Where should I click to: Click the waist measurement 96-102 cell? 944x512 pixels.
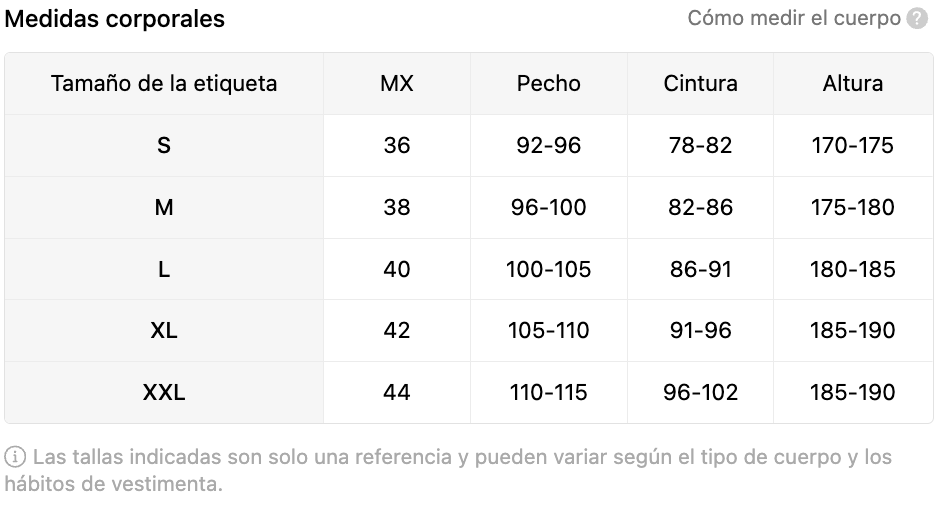click(700, 393)
